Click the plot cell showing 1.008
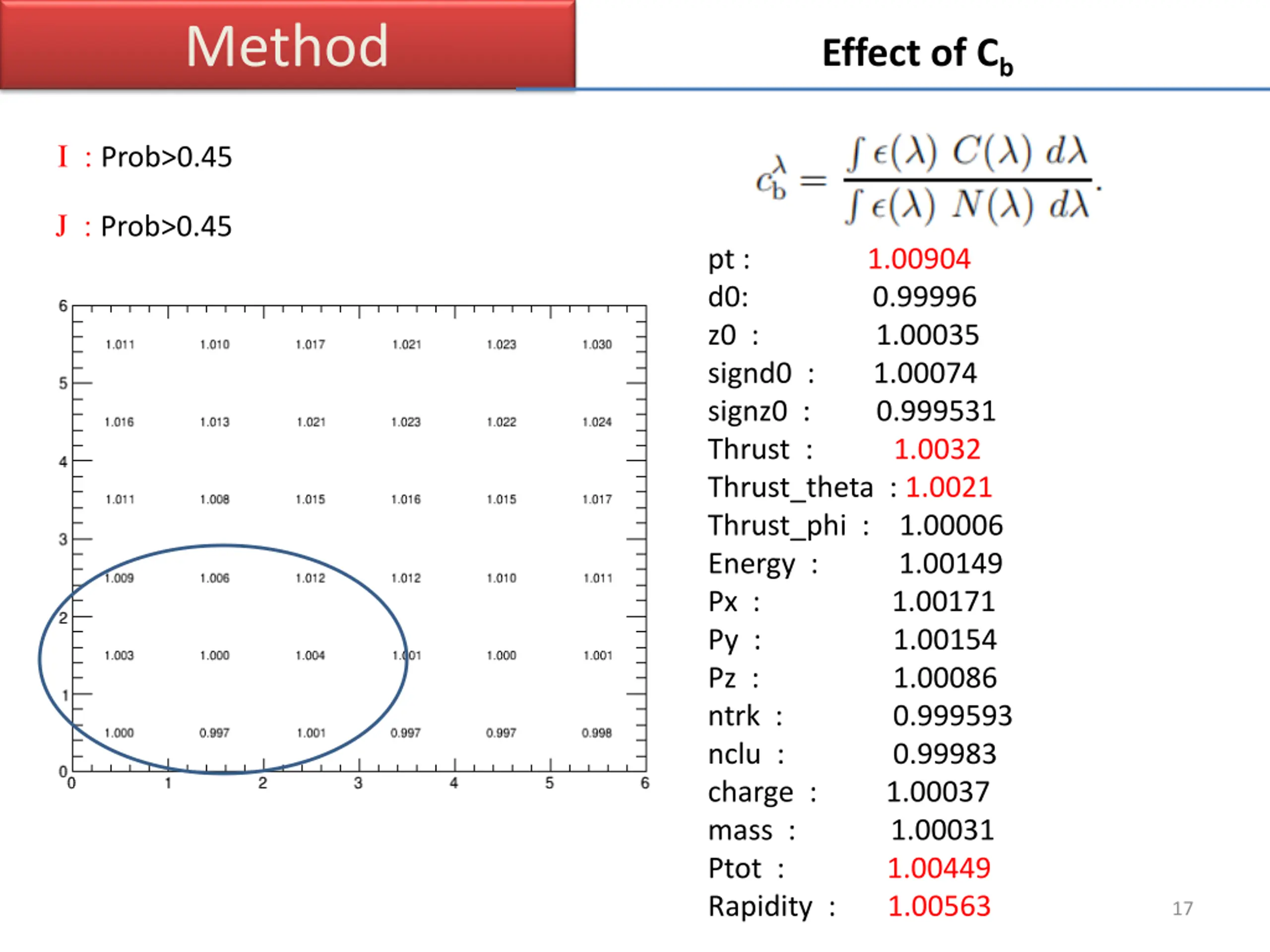The width and height of the screenshot is (1270, 952). coord(215,499)
